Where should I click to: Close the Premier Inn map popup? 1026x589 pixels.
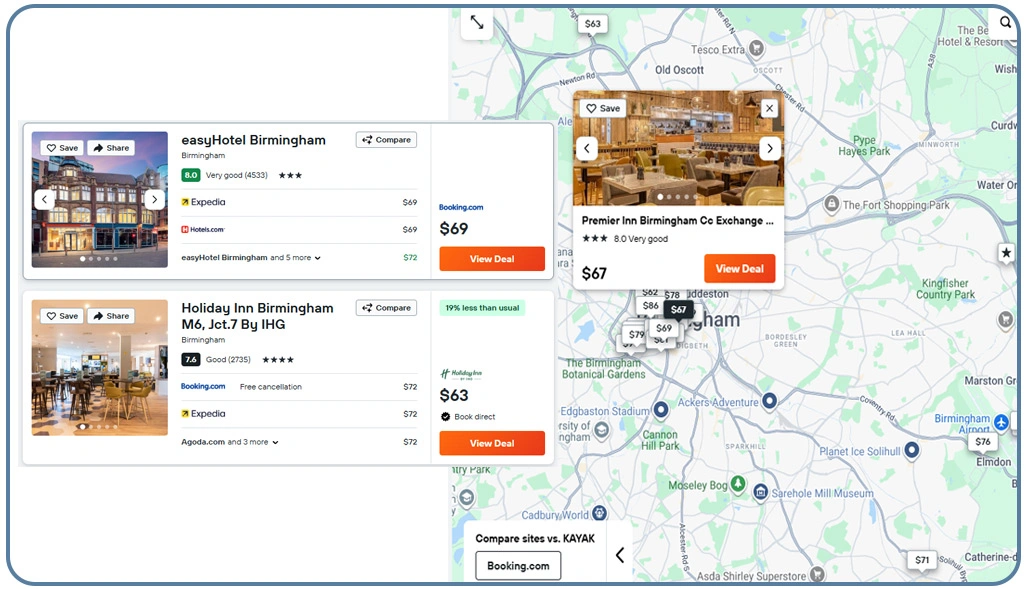coord(768,108)
